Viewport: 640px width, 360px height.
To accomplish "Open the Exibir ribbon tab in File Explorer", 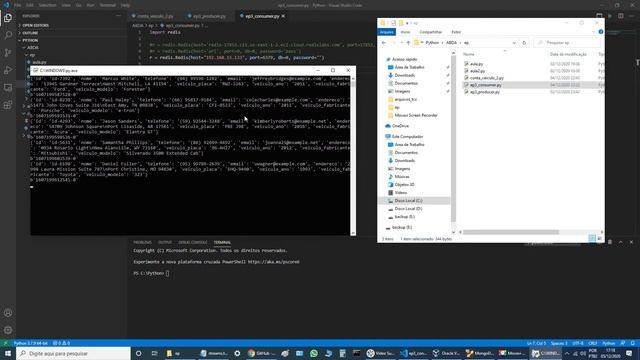I will click(x=456, y=32).
